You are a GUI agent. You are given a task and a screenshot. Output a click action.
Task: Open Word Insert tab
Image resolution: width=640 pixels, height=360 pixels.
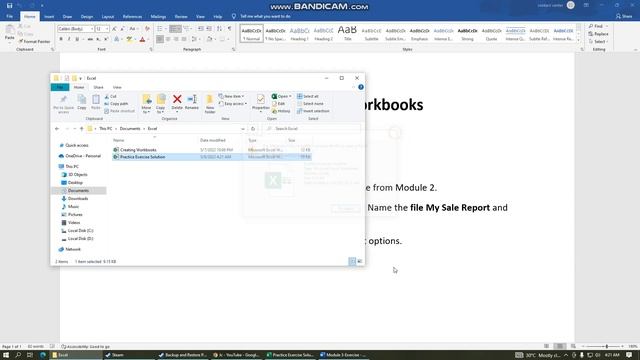[49, 17]
